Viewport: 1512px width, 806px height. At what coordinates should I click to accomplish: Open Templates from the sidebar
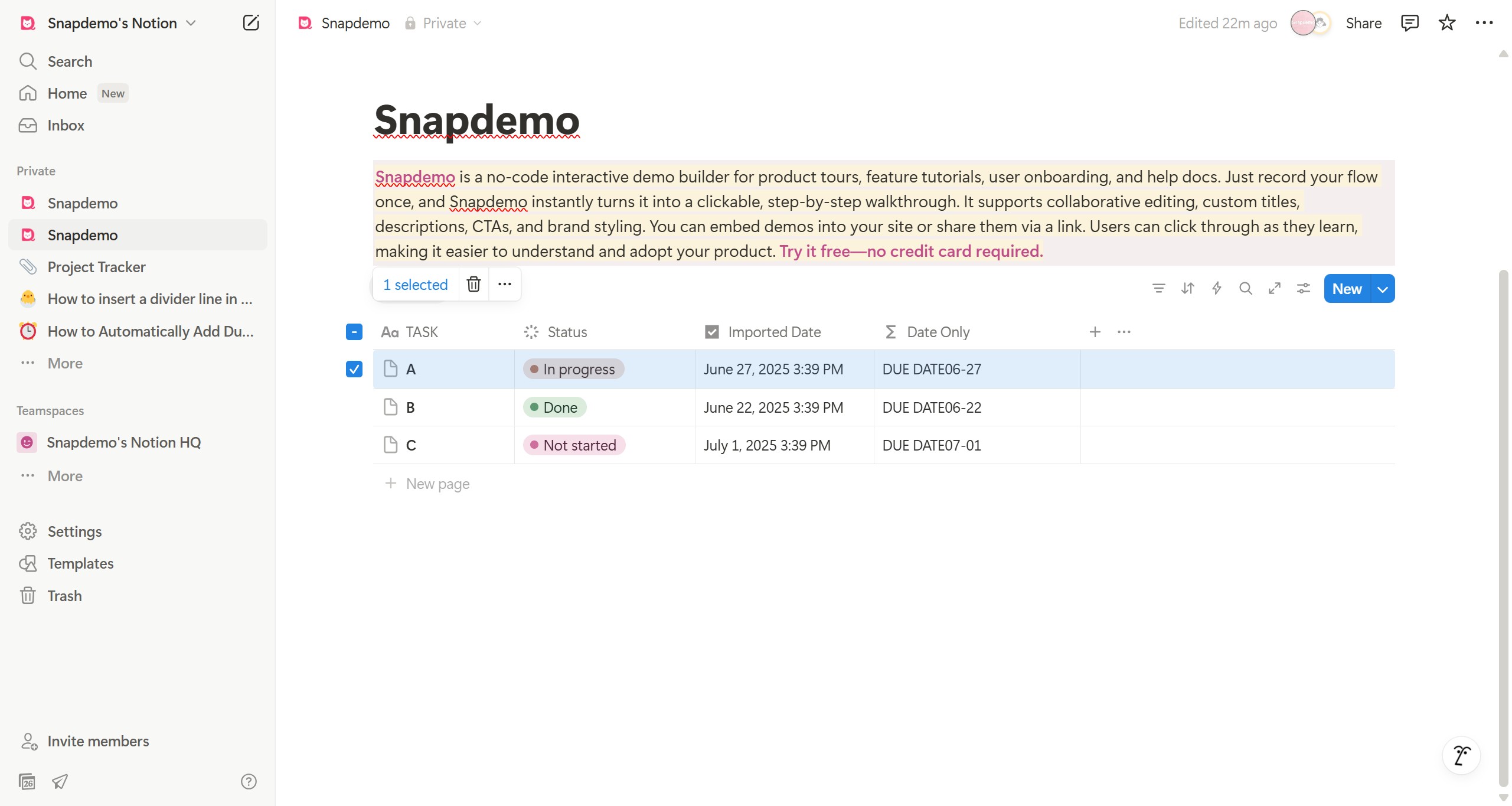(x=138, y=563)
